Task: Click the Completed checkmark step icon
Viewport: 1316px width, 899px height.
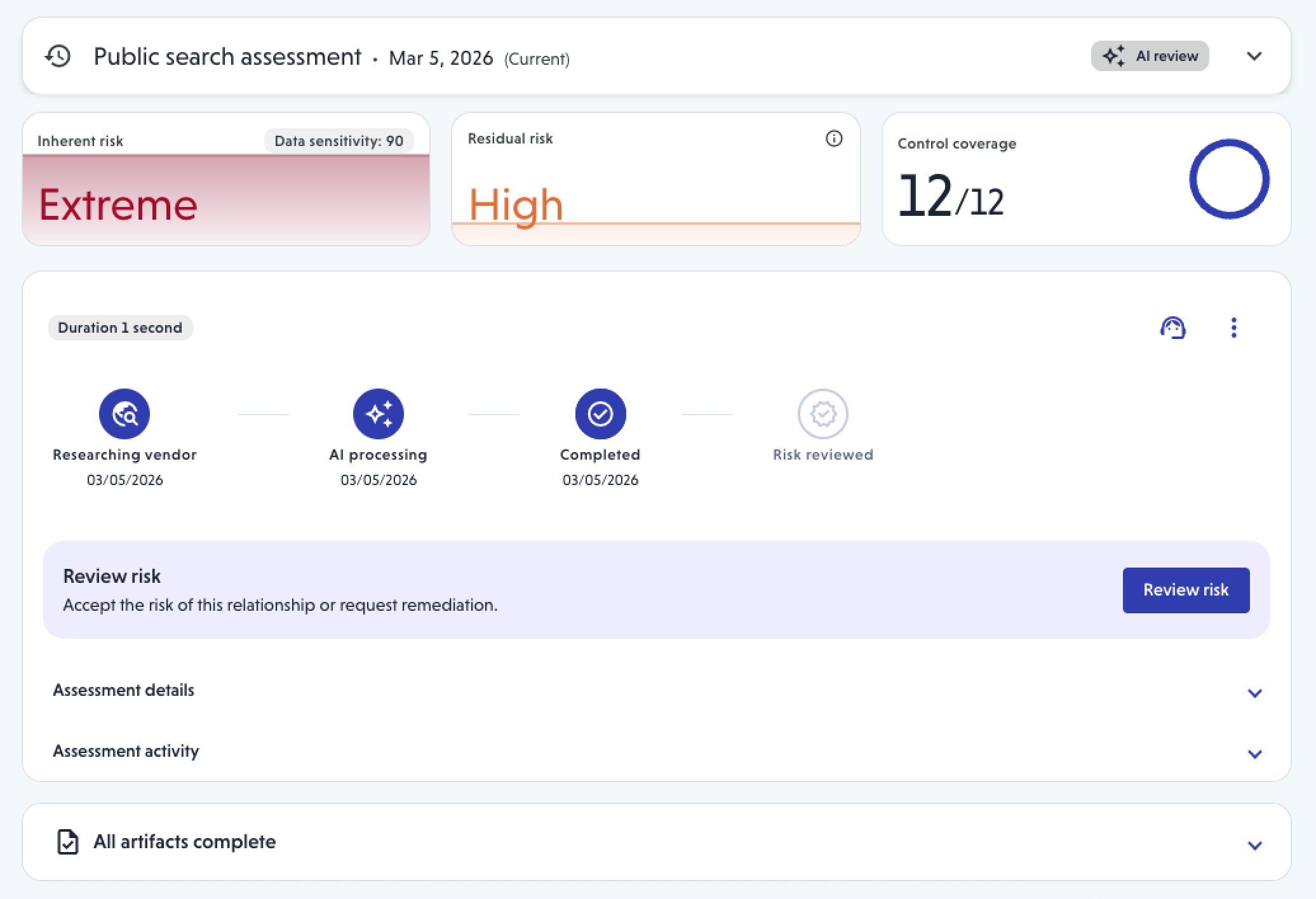Action: [x=600, y=414]
